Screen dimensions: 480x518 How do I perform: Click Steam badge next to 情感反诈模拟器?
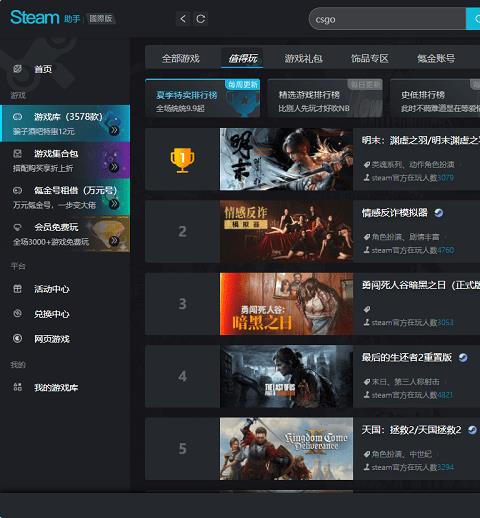[x=439, y=213]
